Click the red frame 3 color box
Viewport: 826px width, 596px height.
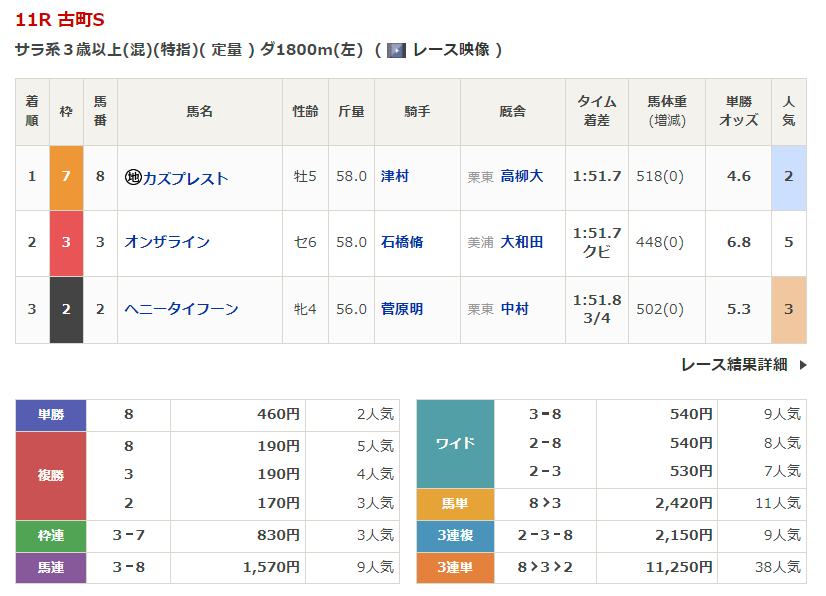(66, 242)
